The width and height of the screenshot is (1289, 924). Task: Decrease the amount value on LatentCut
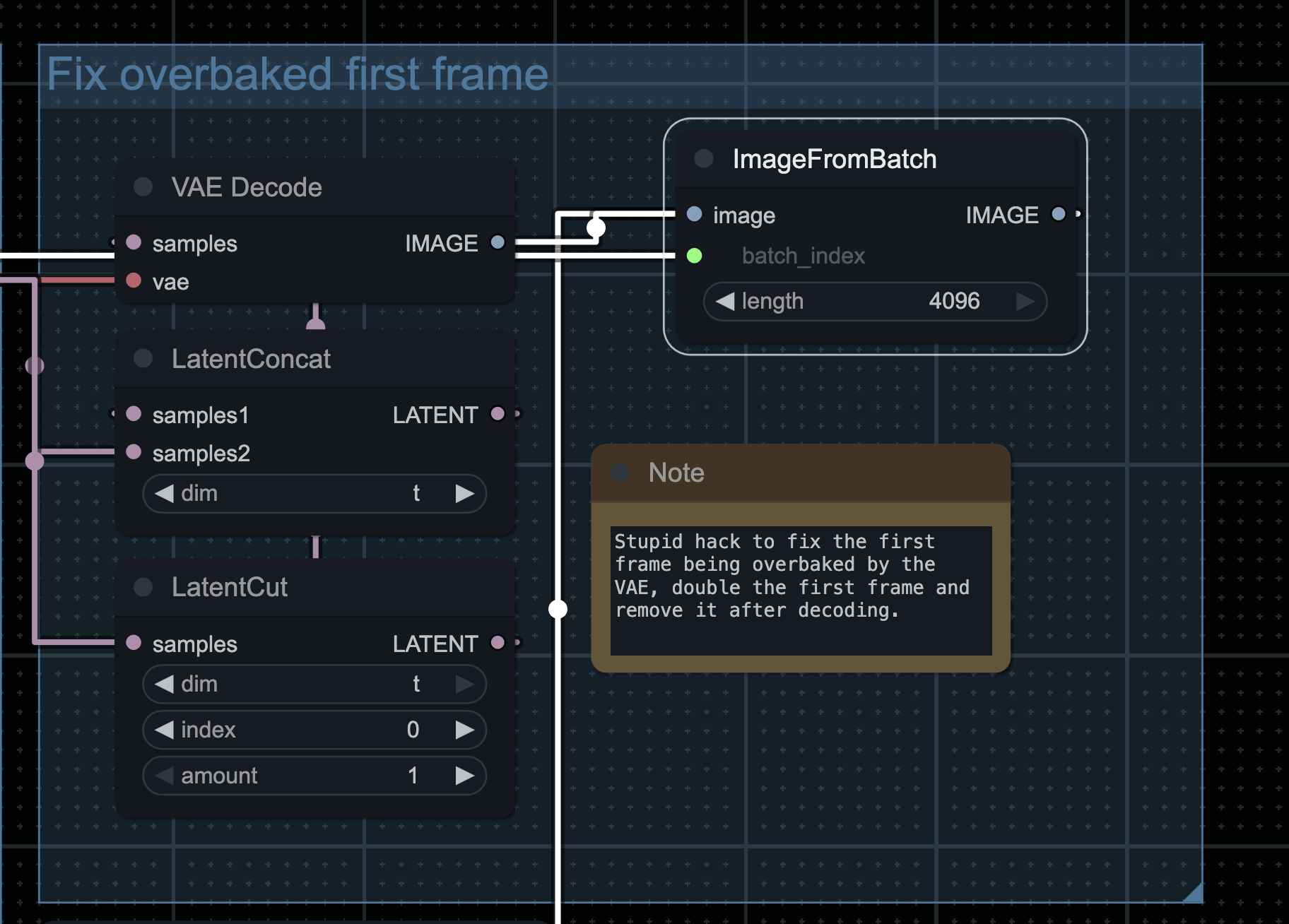coord(164,776)
